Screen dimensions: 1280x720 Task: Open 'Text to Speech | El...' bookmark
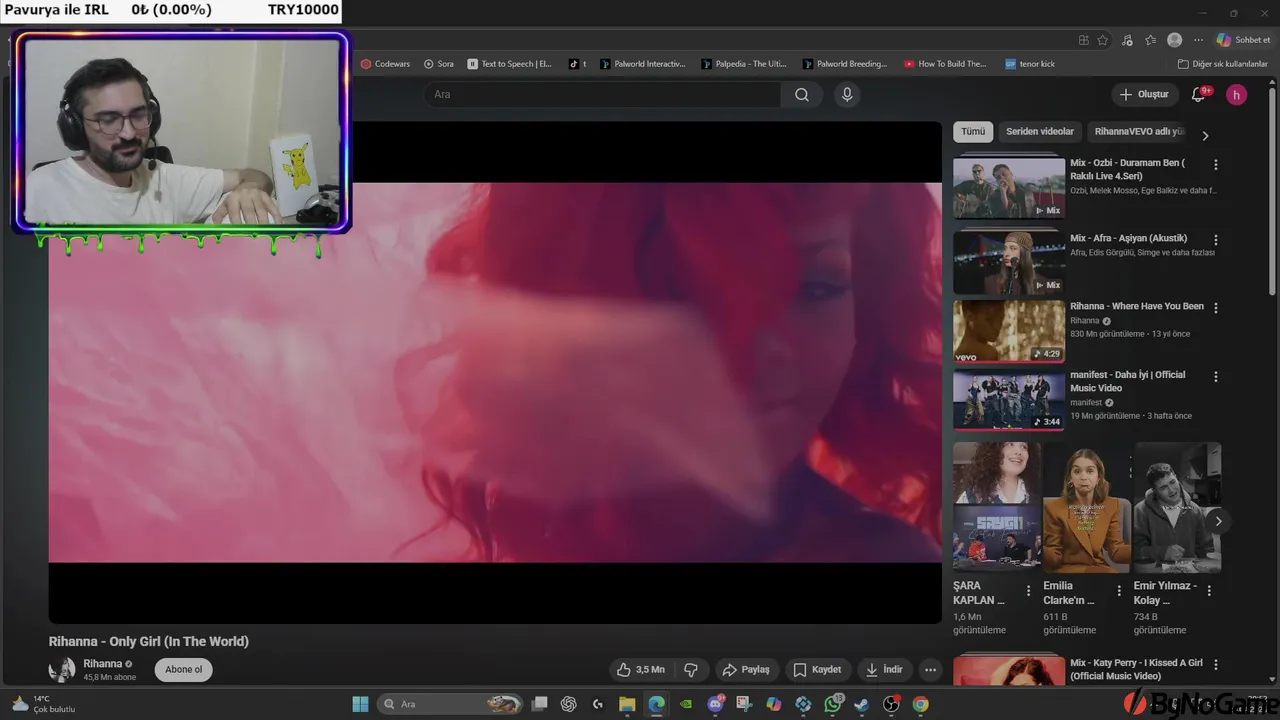point(510,64)
